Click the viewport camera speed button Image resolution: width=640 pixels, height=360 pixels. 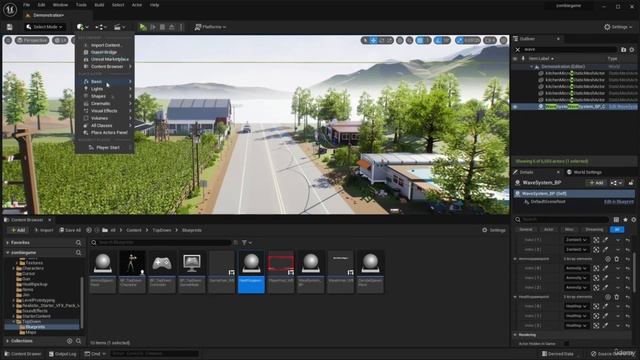point(490,40)
